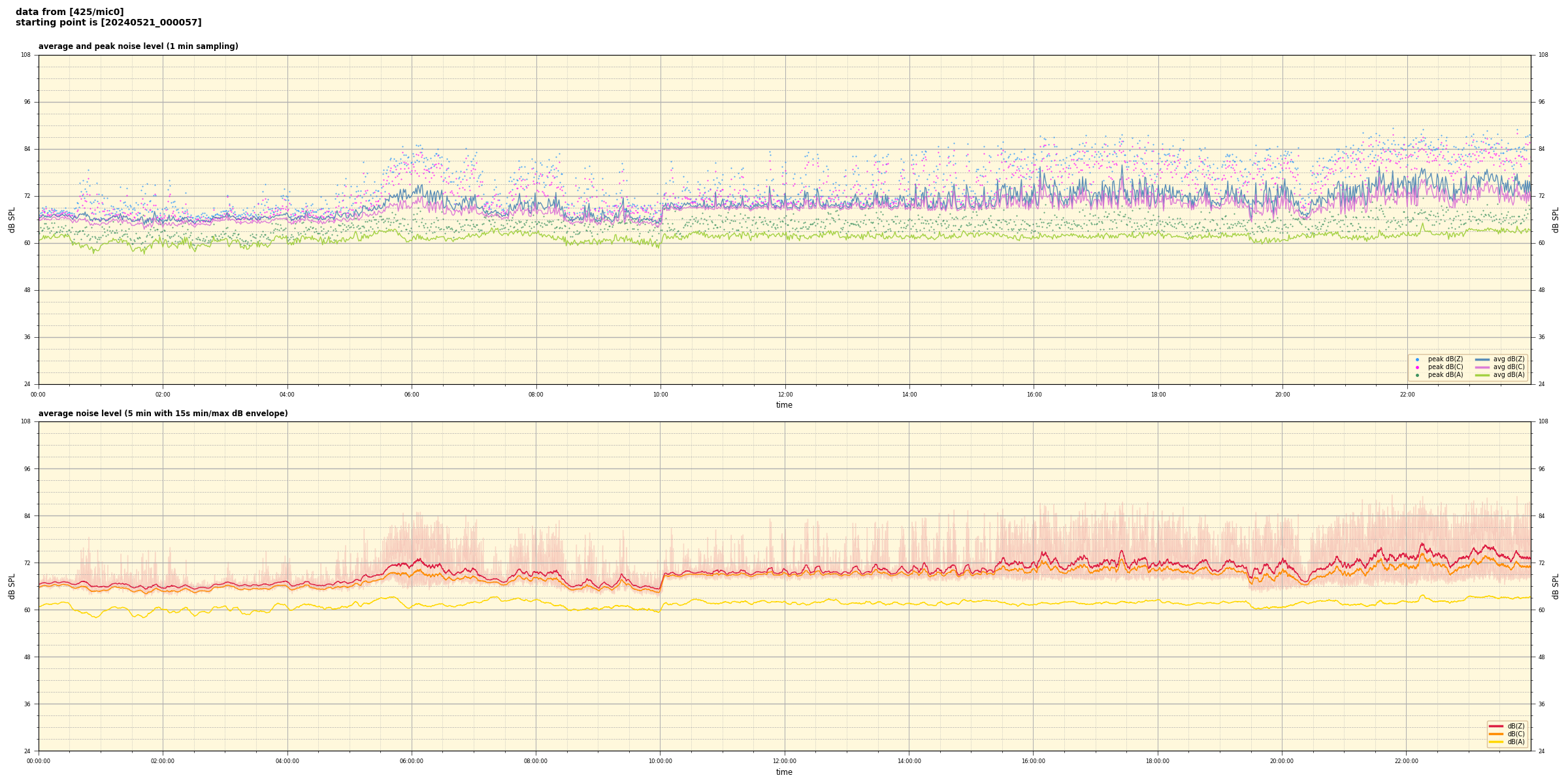
Task: Click the left 'dB SPL' label of bottom chart
Action: click(x=12, y=586)
